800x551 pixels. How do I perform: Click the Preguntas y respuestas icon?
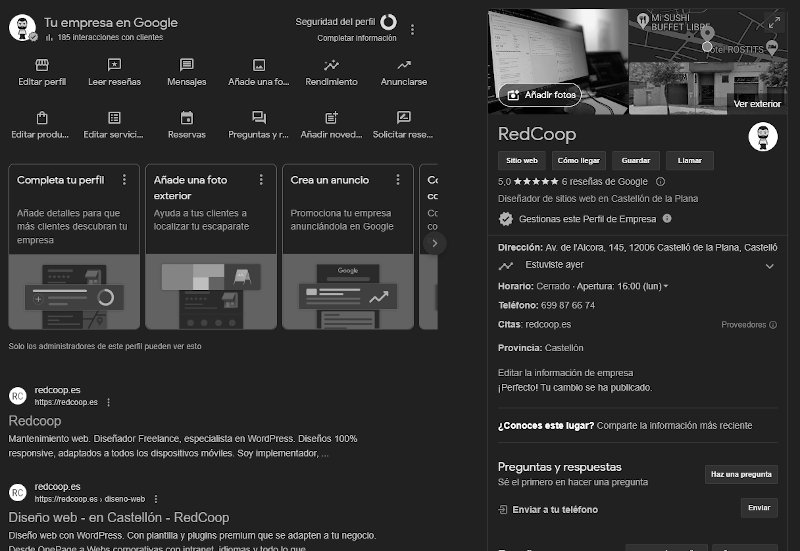(259, 117)
